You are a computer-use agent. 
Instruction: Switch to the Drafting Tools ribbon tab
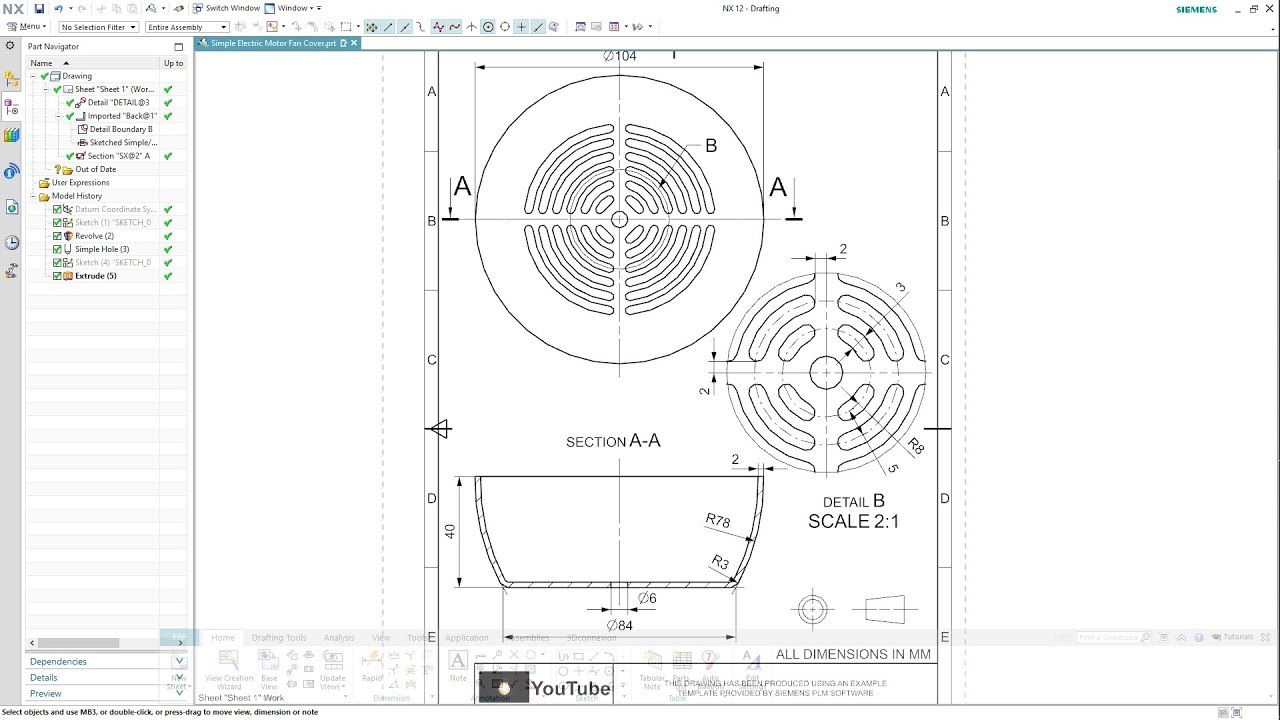pos(279,637)
